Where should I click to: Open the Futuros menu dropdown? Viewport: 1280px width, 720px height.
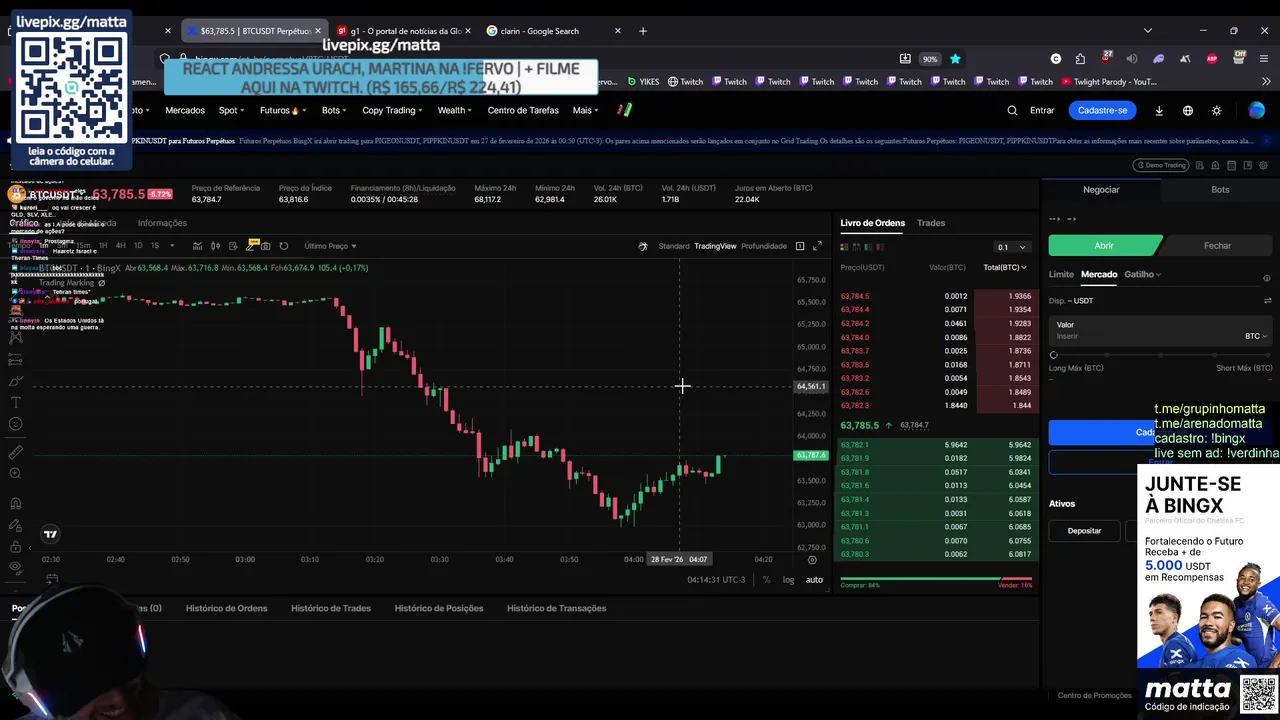pos(283,110)
